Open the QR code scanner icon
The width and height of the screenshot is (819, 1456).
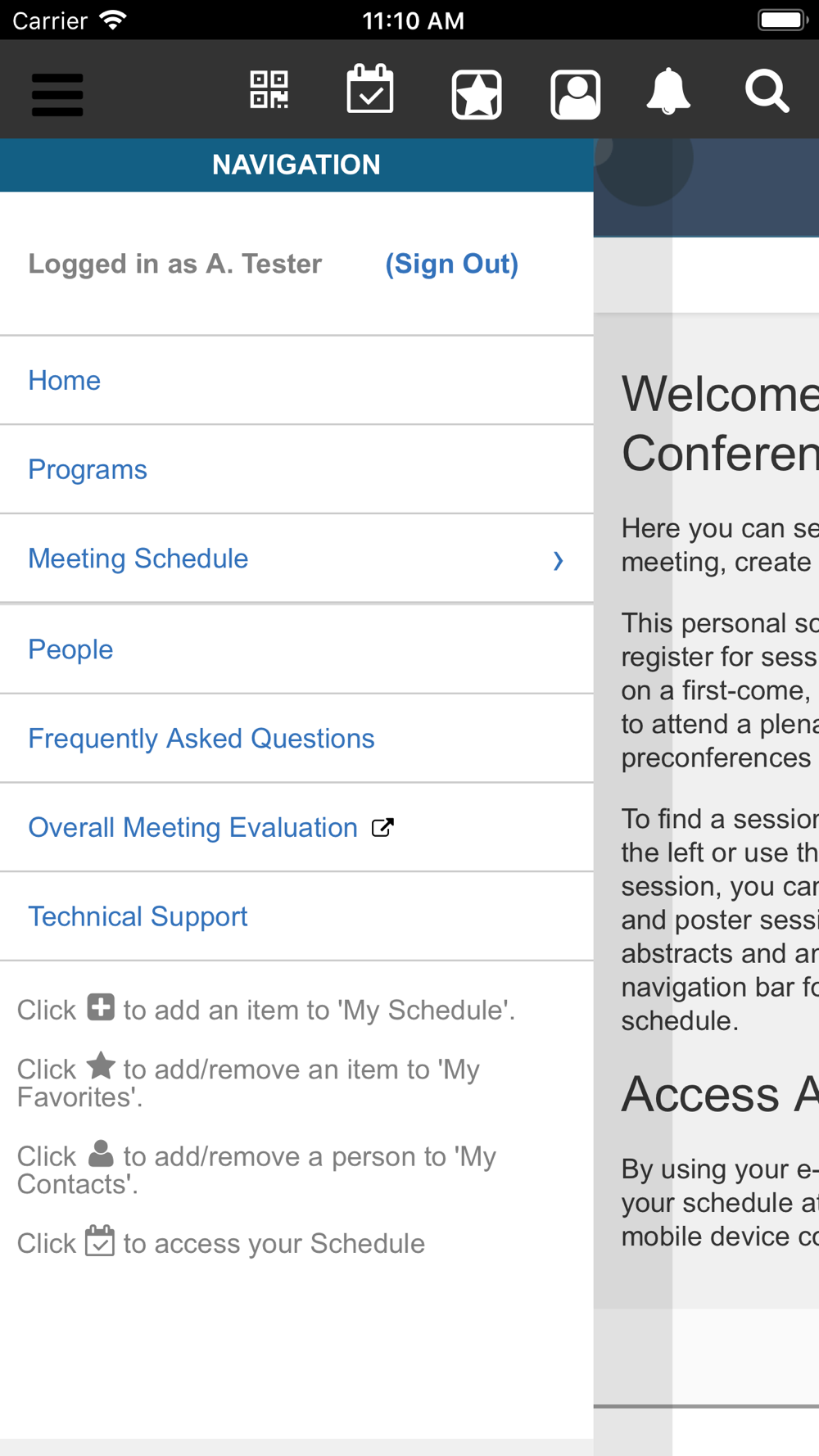(269, 90)
